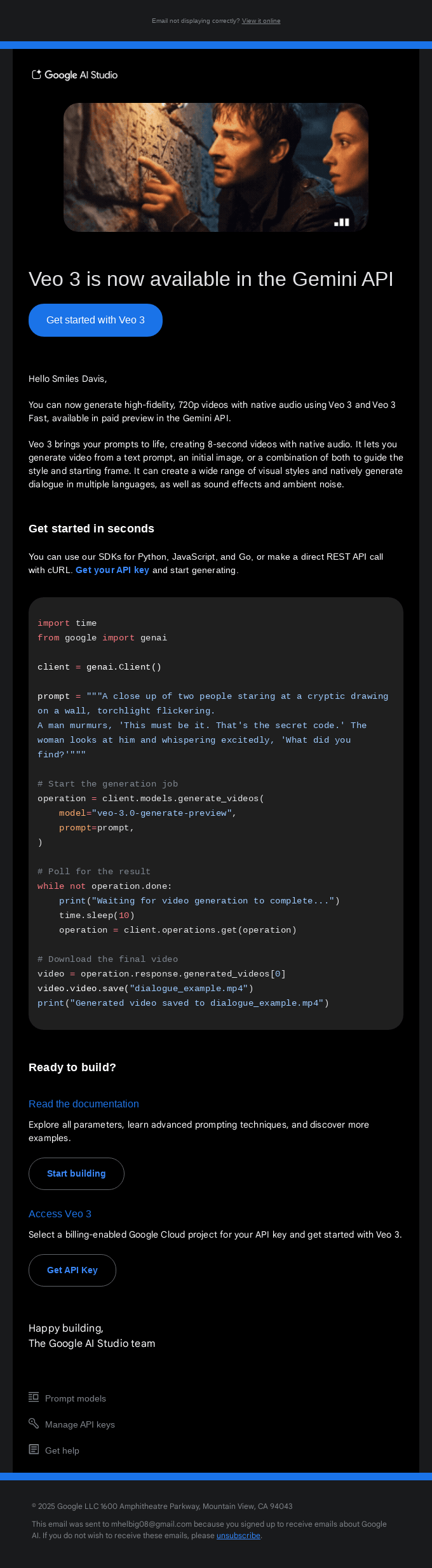Click the Get help document icon
Screen dimensions: 432x1568
33,1450
